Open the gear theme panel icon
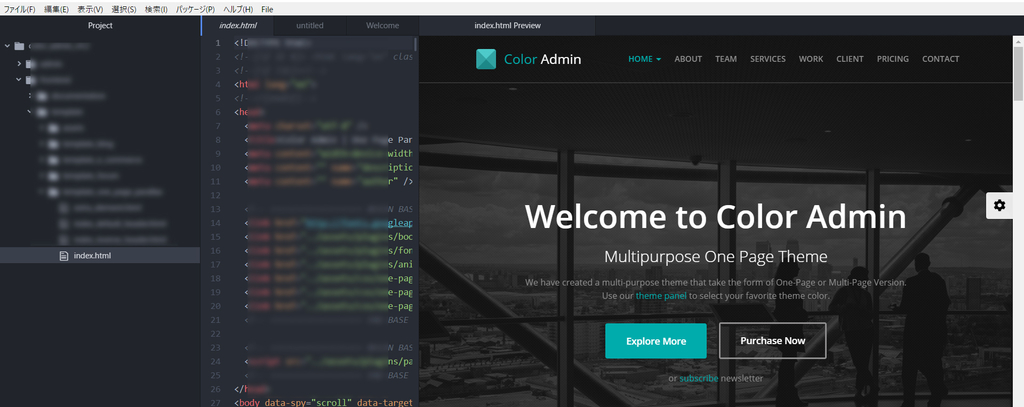Viewport: 1024px width, 407px height. pos(999,206)
